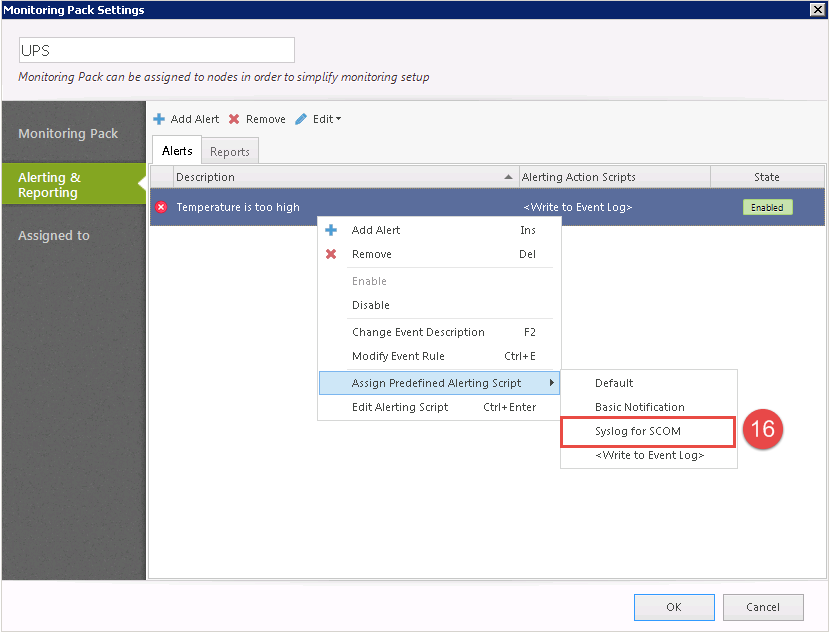This screenshot has width=829, height=632.
Task: Select Modify Event Rule menu entry
Action: pos(439,356)
